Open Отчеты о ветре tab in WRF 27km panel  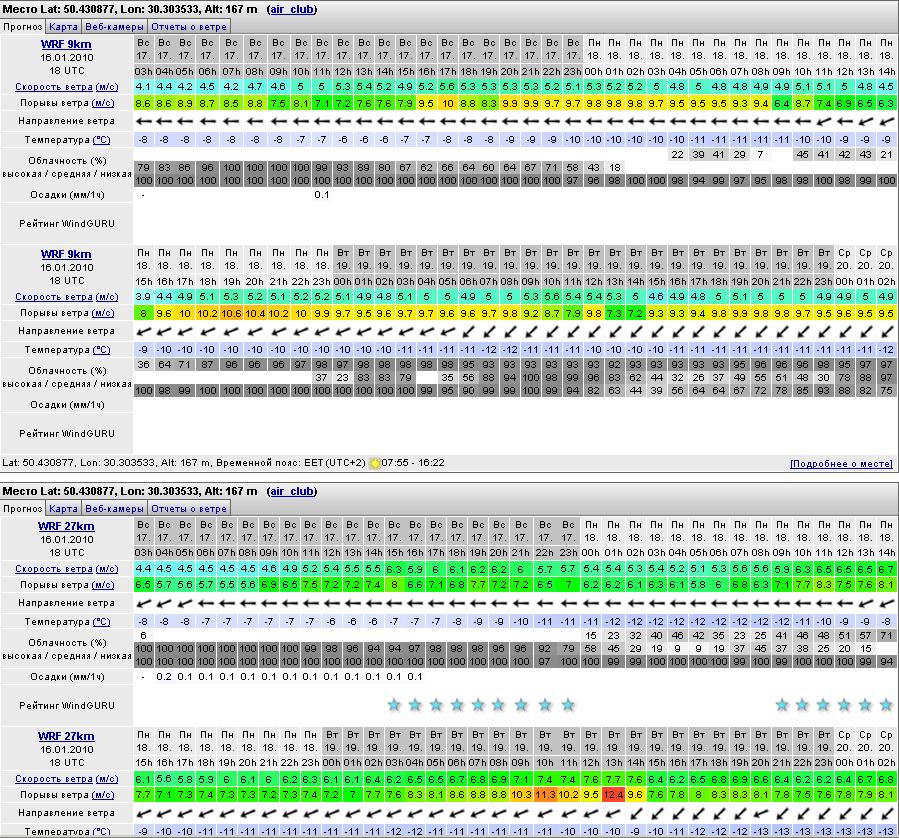[x=189, y=508]
